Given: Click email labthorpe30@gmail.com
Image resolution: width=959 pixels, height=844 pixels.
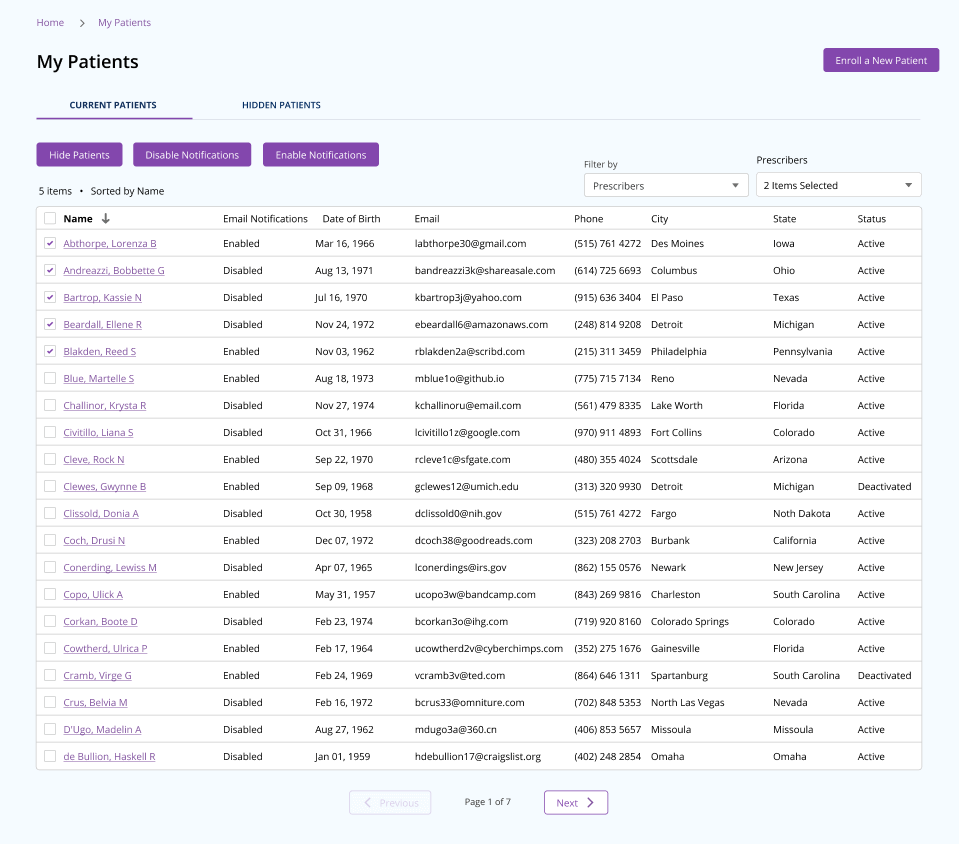Looking at the screenshot, I should (x=470, y=243).
